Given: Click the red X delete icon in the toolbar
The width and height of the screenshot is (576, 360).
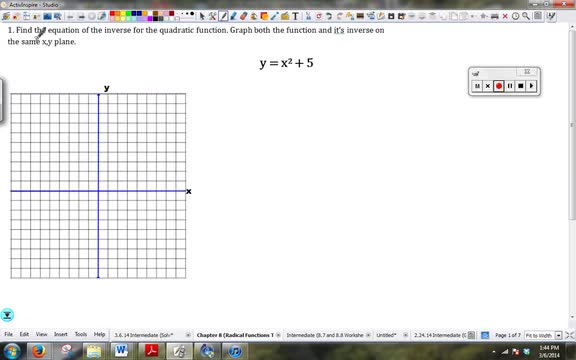Looking at the screenshot, I should pyautogui.click(x=505, y=16).
